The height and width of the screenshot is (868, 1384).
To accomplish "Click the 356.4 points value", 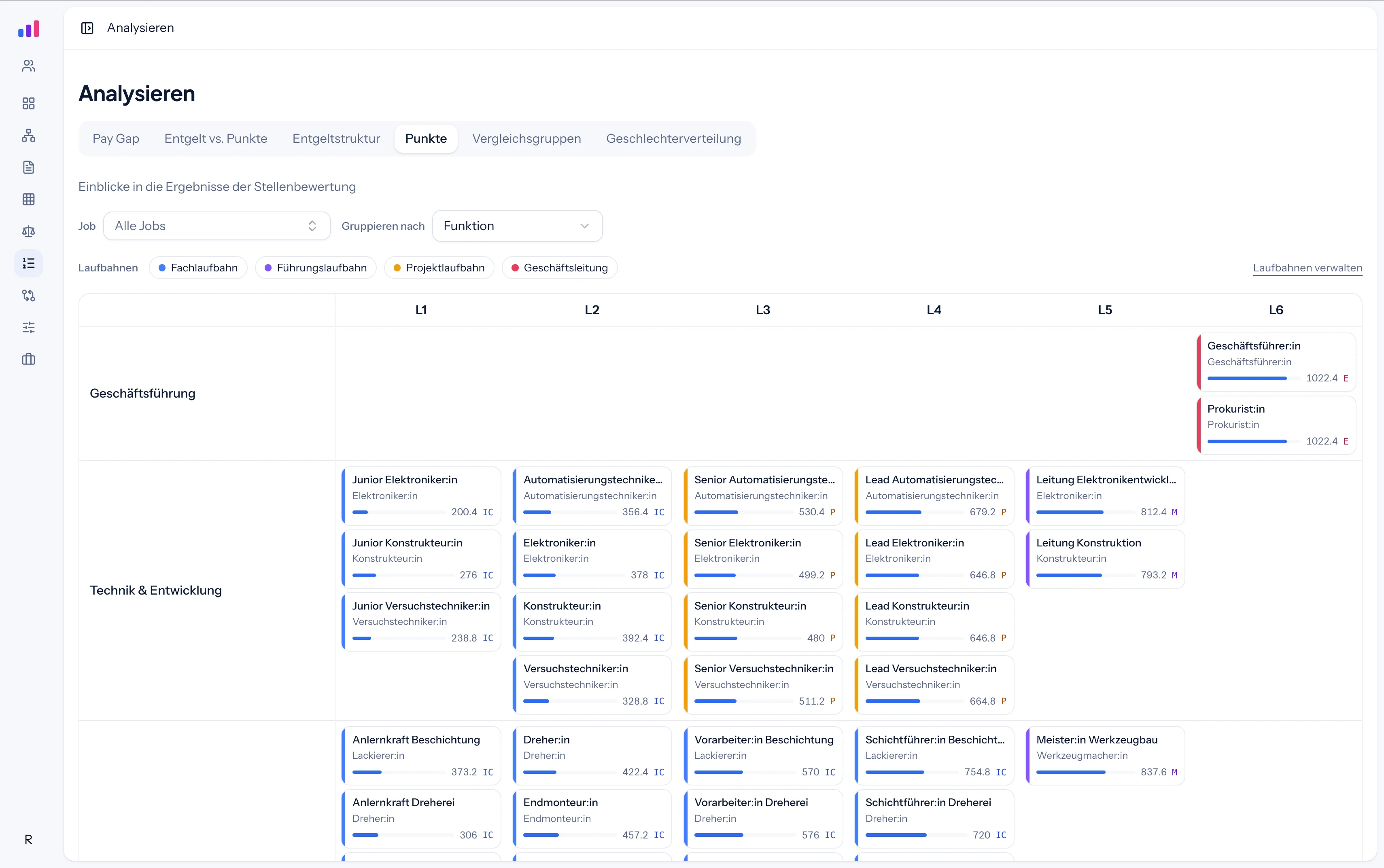I will [635, 512].
